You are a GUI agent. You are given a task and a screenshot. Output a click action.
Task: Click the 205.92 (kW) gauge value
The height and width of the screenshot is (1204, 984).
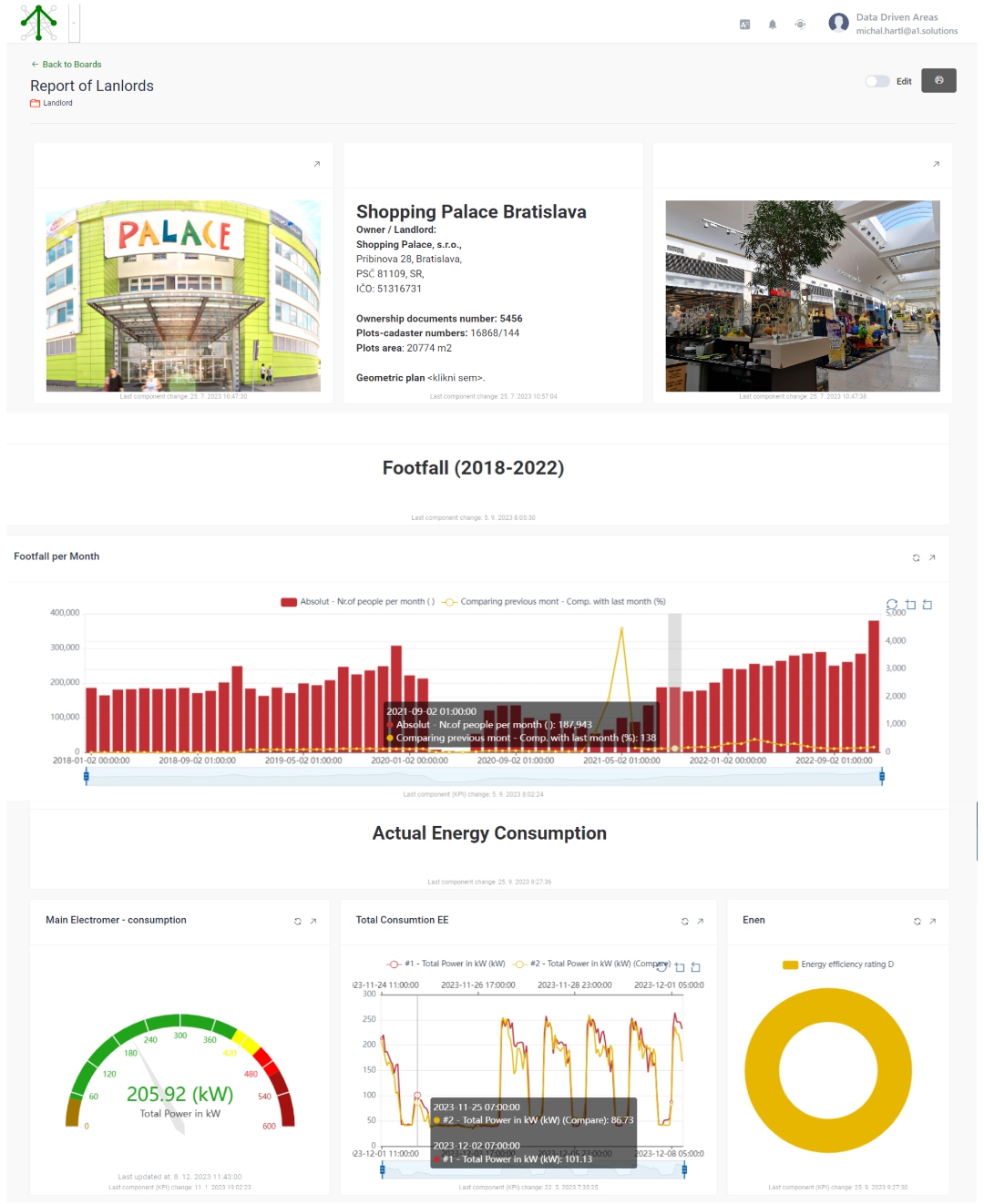(x=180, y=1094)
